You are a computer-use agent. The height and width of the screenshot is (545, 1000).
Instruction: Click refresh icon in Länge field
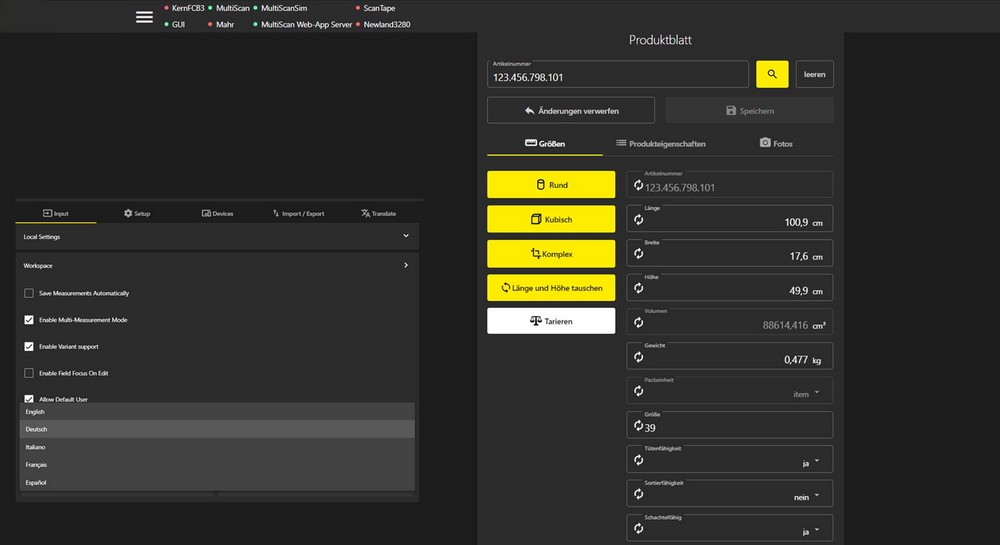coord(638,220)
